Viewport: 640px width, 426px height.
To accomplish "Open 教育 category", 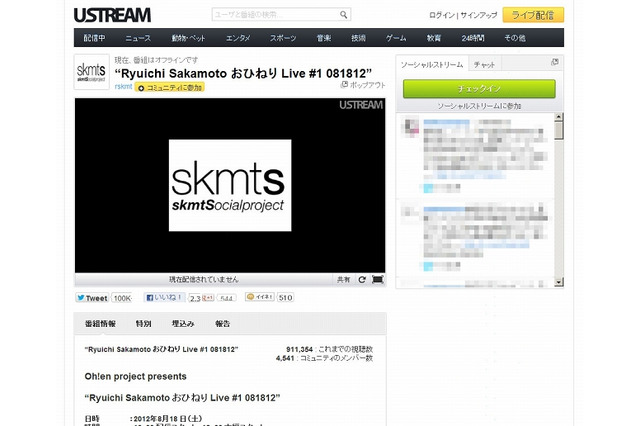I will click(x=434, y=38).
